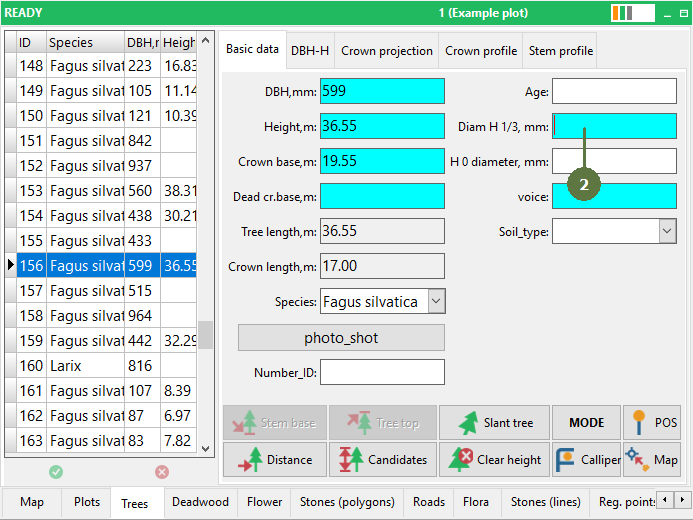Click the DBH,mm input field
693x520 pixels.
click(x=382, y=91)
